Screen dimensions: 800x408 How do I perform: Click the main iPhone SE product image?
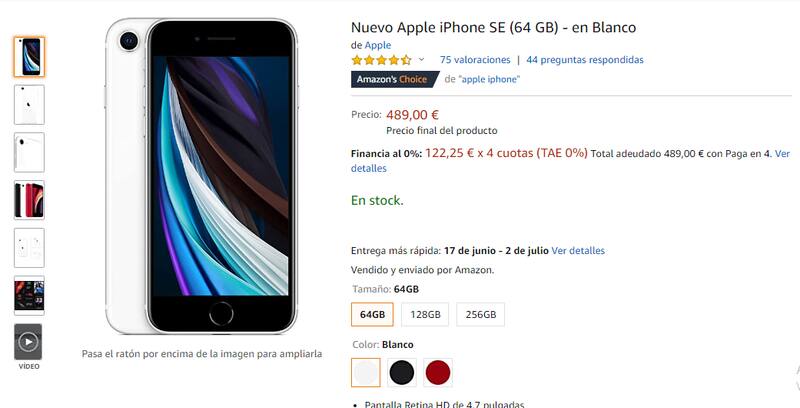(202, 176)
